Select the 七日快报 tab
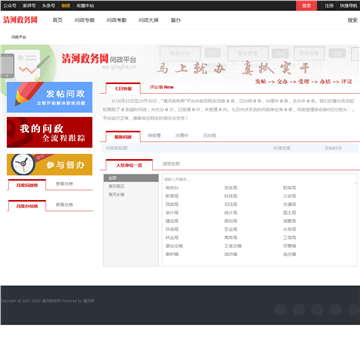The image size is (360, 360). 123,88
